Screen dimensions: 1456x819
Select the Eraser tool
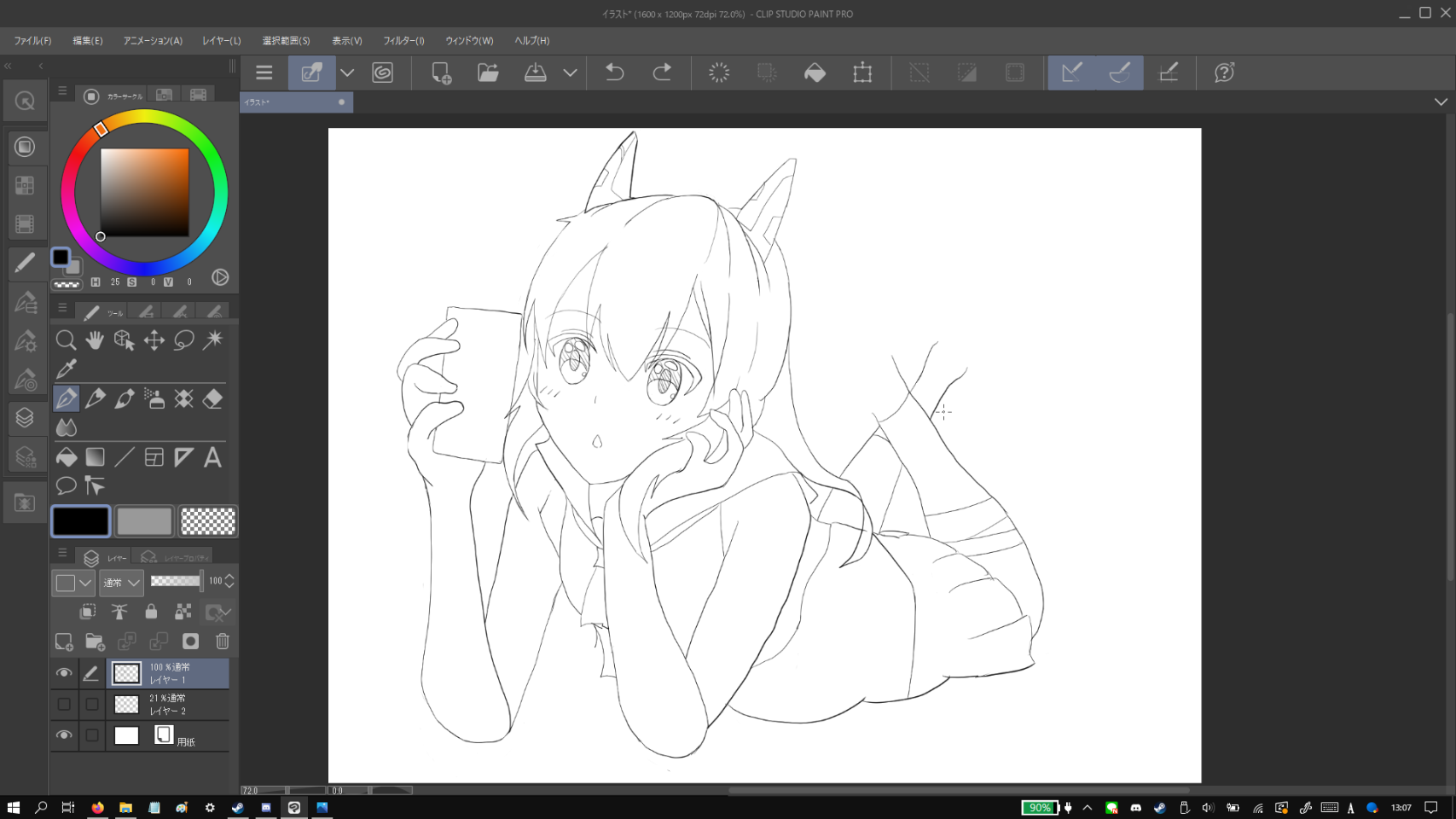coord(212,398)
